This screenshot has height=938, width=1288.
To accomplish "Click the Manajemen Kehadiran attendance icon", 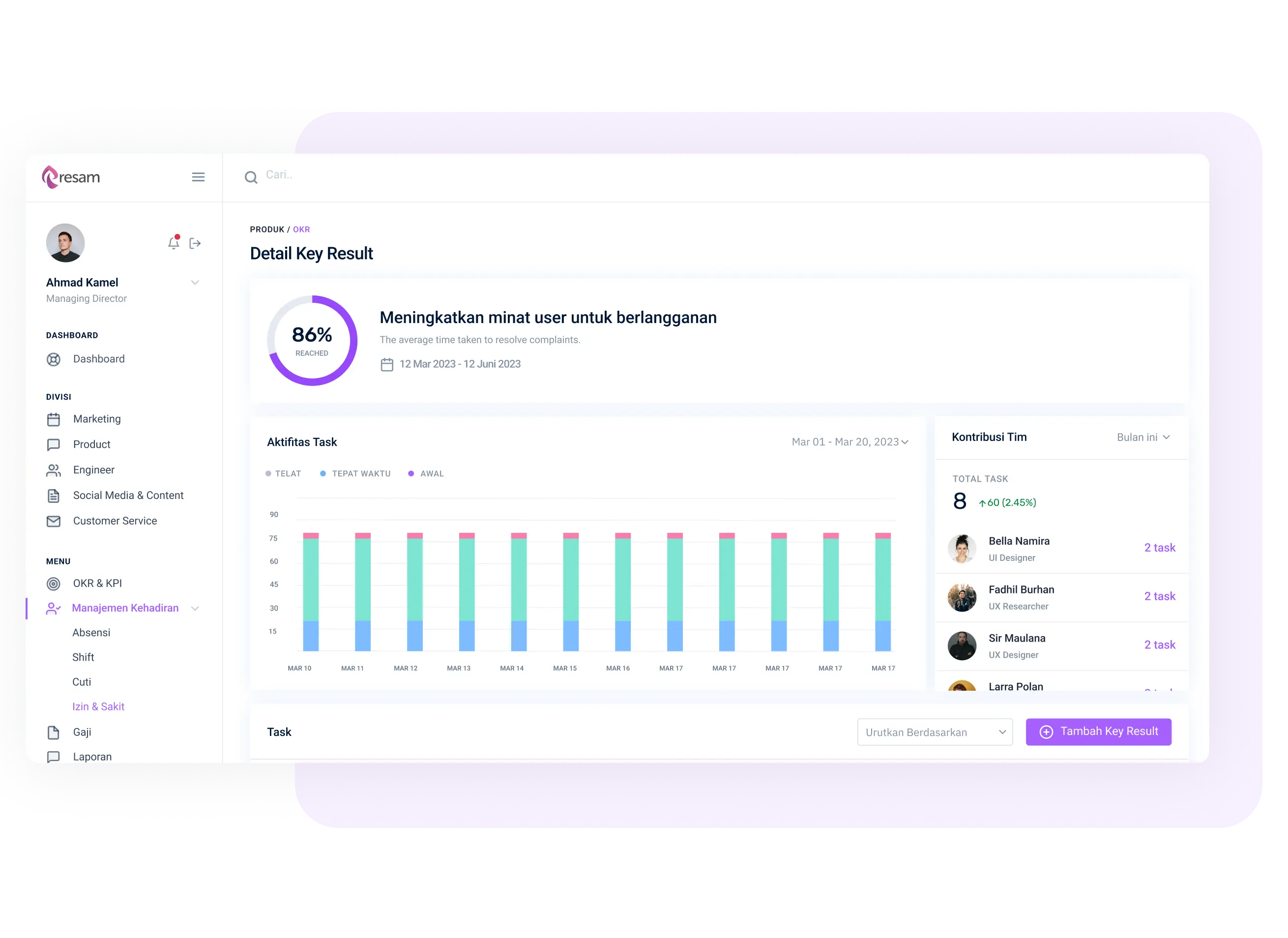I will tap(54, 607).
